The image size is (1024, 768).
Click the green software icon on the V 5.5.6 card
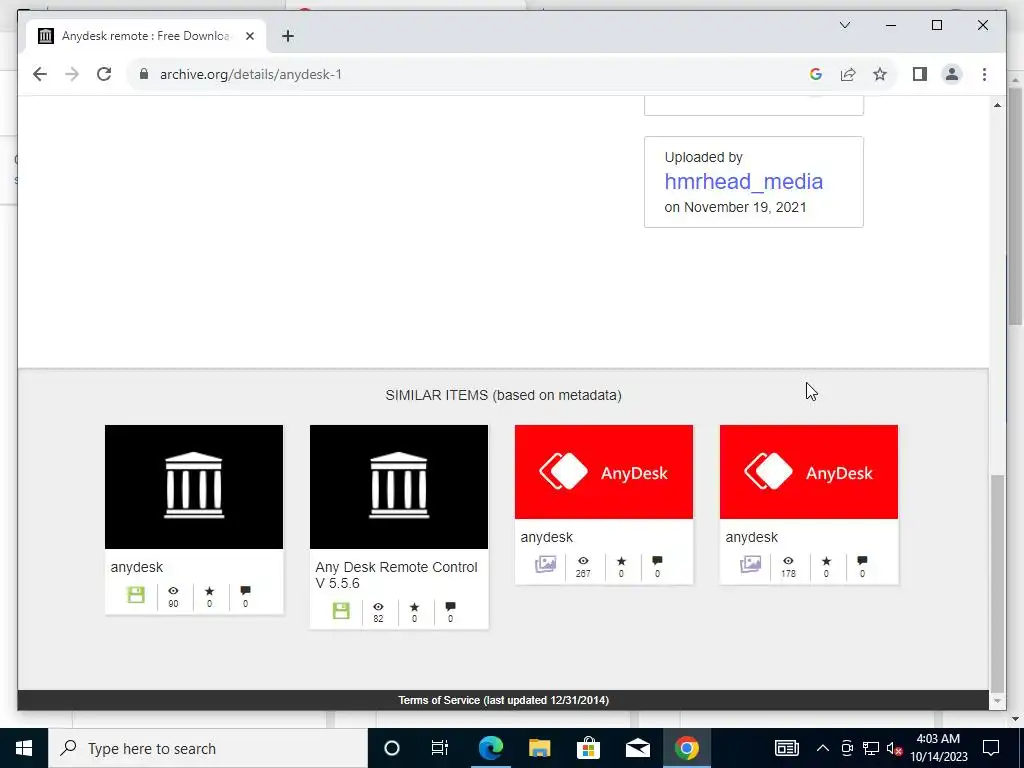tap(341, 611)
